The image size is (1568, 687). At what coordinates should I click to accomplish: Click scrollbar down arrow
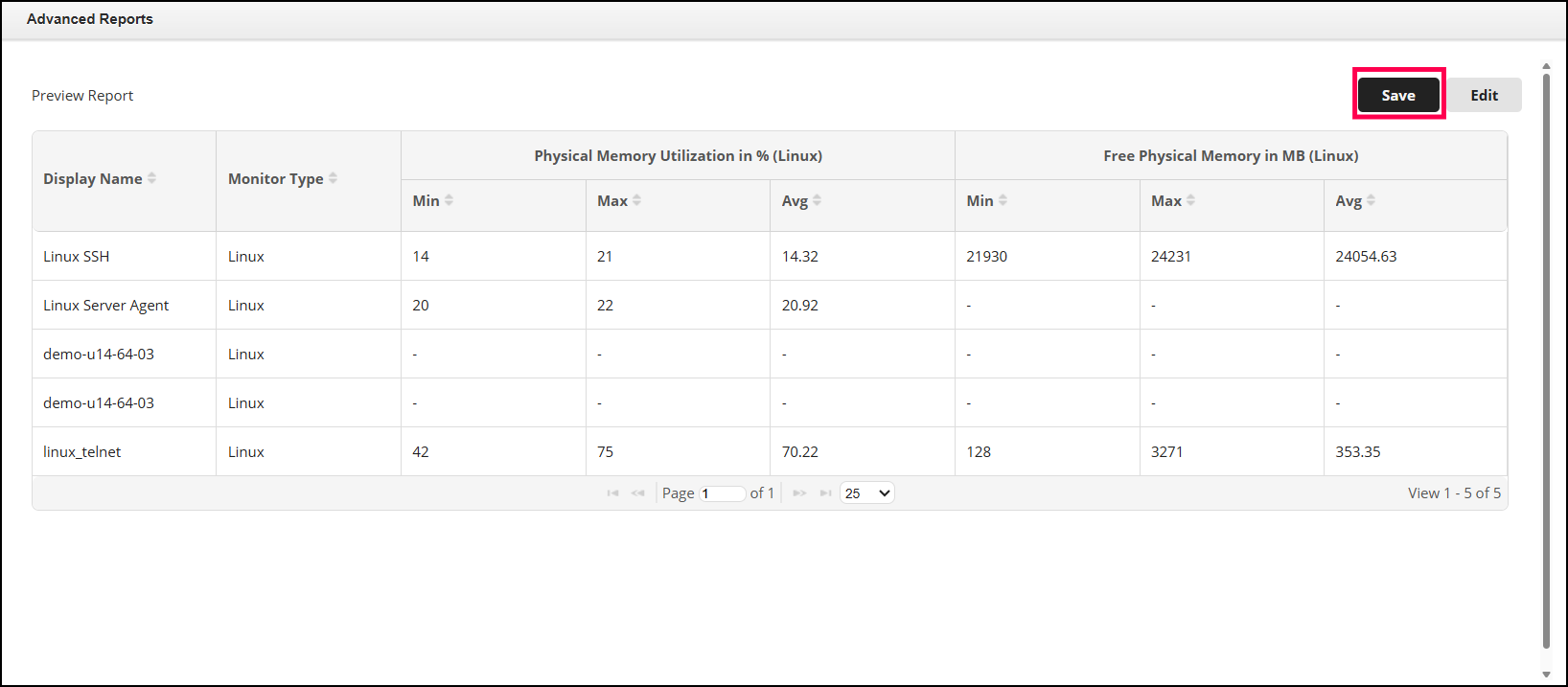coord(1546,675)
